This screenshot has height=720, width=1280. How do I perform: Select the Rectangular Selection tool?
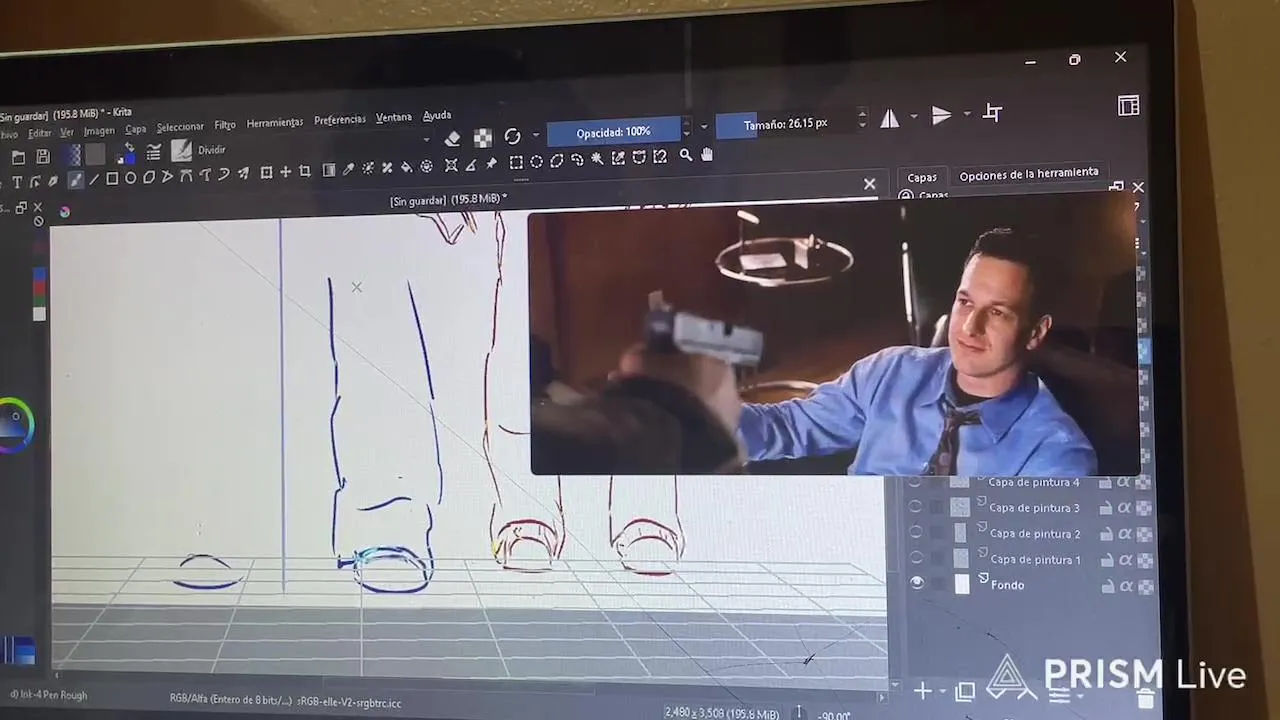(x=516, y=162)
